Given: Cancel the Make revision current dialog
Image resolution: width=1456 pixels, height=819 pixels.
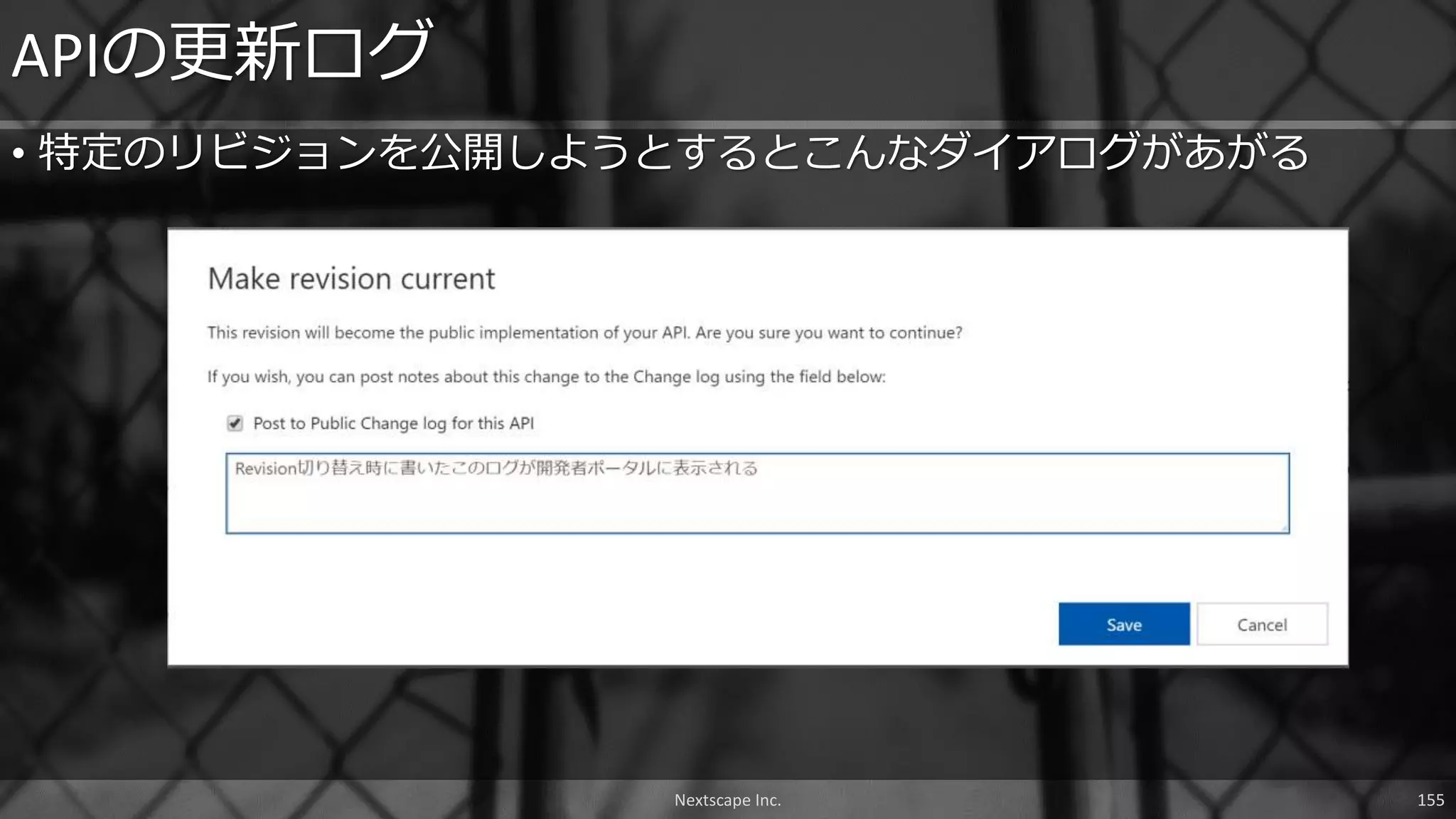Looking at the screenshot, I should [1262, 624].
